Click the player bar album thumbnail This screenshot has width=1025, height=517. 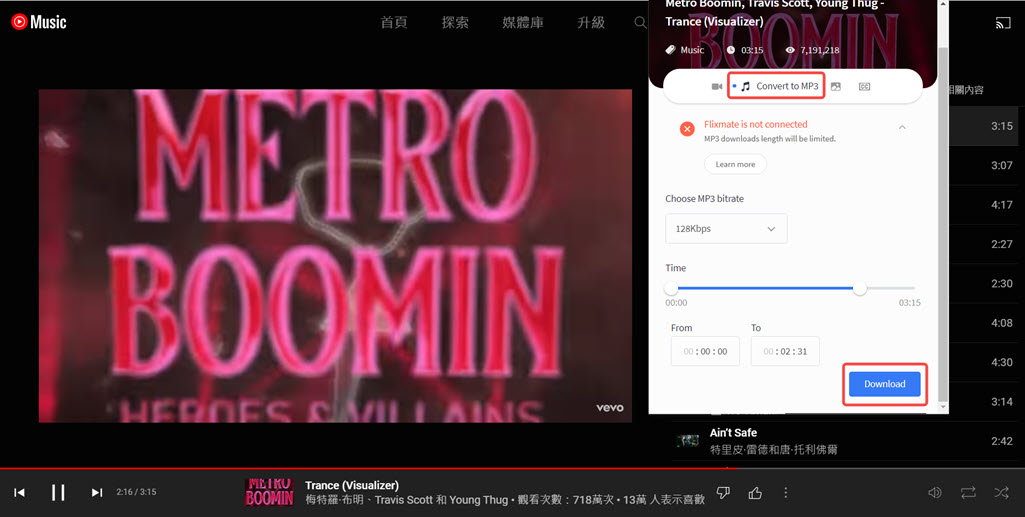pyautogui.click(x=269, y=492)
